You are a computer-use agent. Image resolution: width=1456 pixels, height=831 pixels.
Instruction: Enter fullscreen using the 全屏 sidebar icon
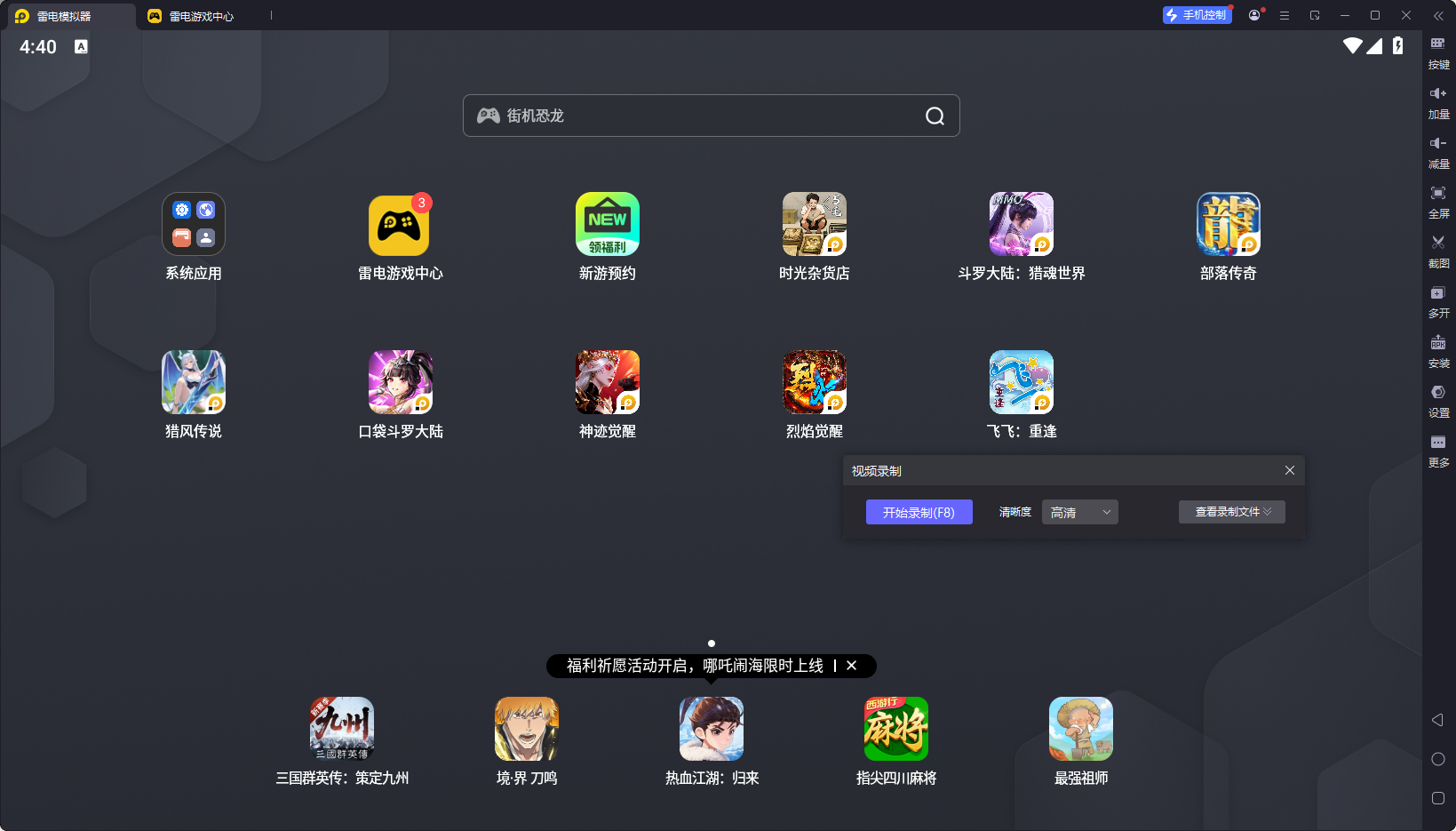pyautogui.click(x=1438, y=202)
